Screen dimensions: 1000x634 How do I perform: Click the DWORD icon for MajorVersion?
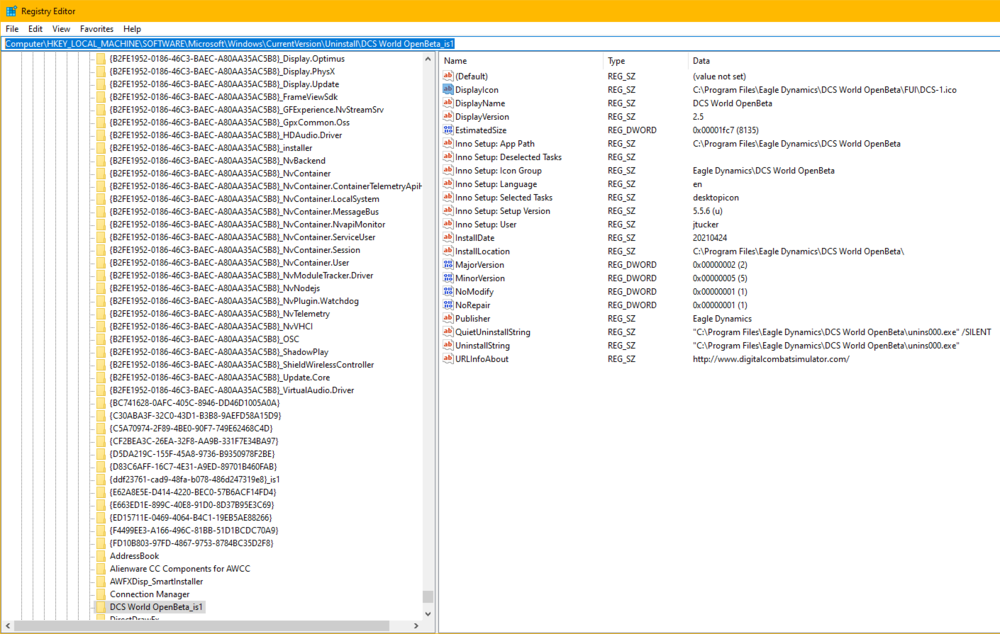coord(448,264)
